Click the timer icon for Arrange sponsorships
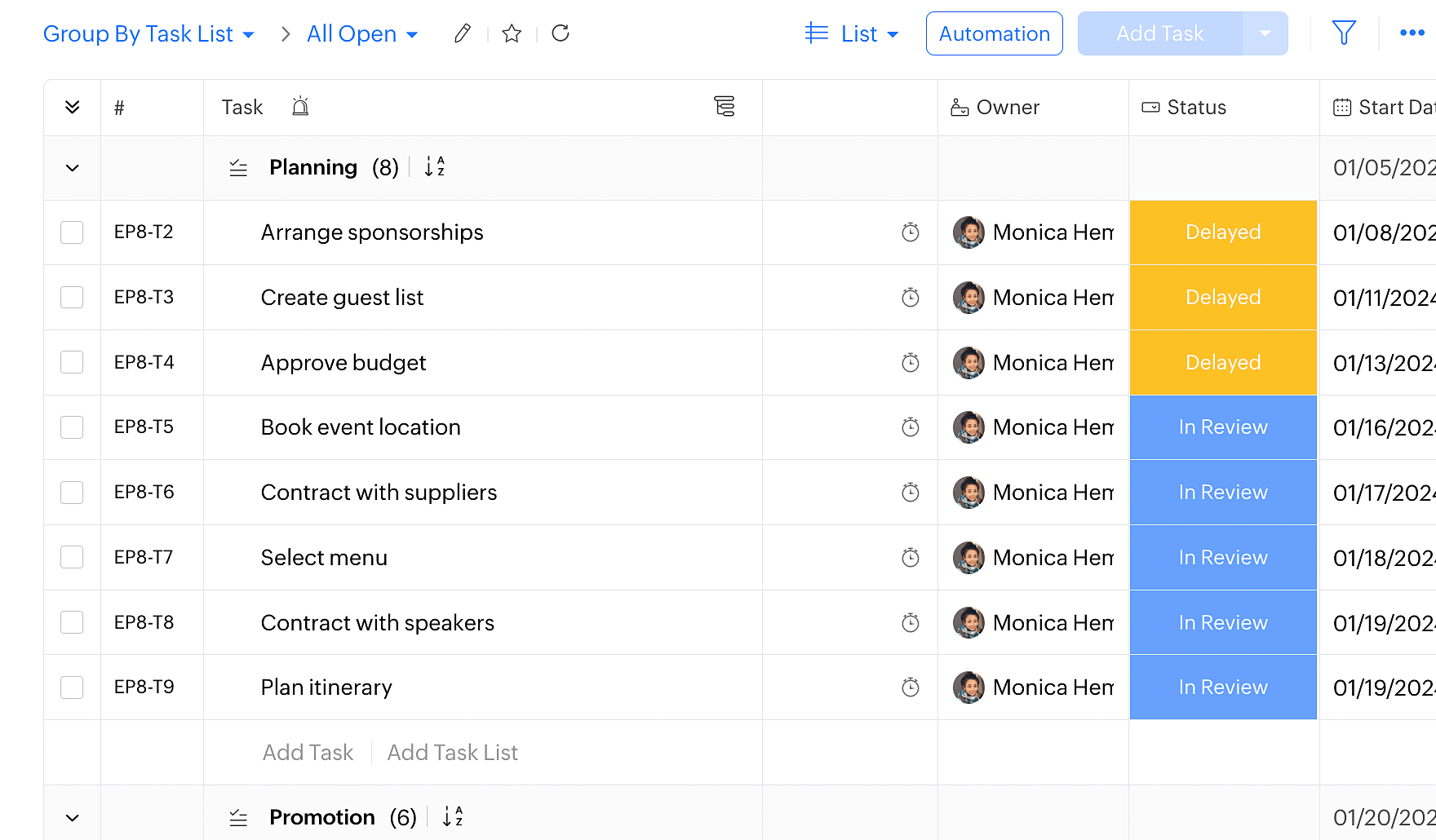The height and width of the screenshot is (840, 1436). coord(910,232)
